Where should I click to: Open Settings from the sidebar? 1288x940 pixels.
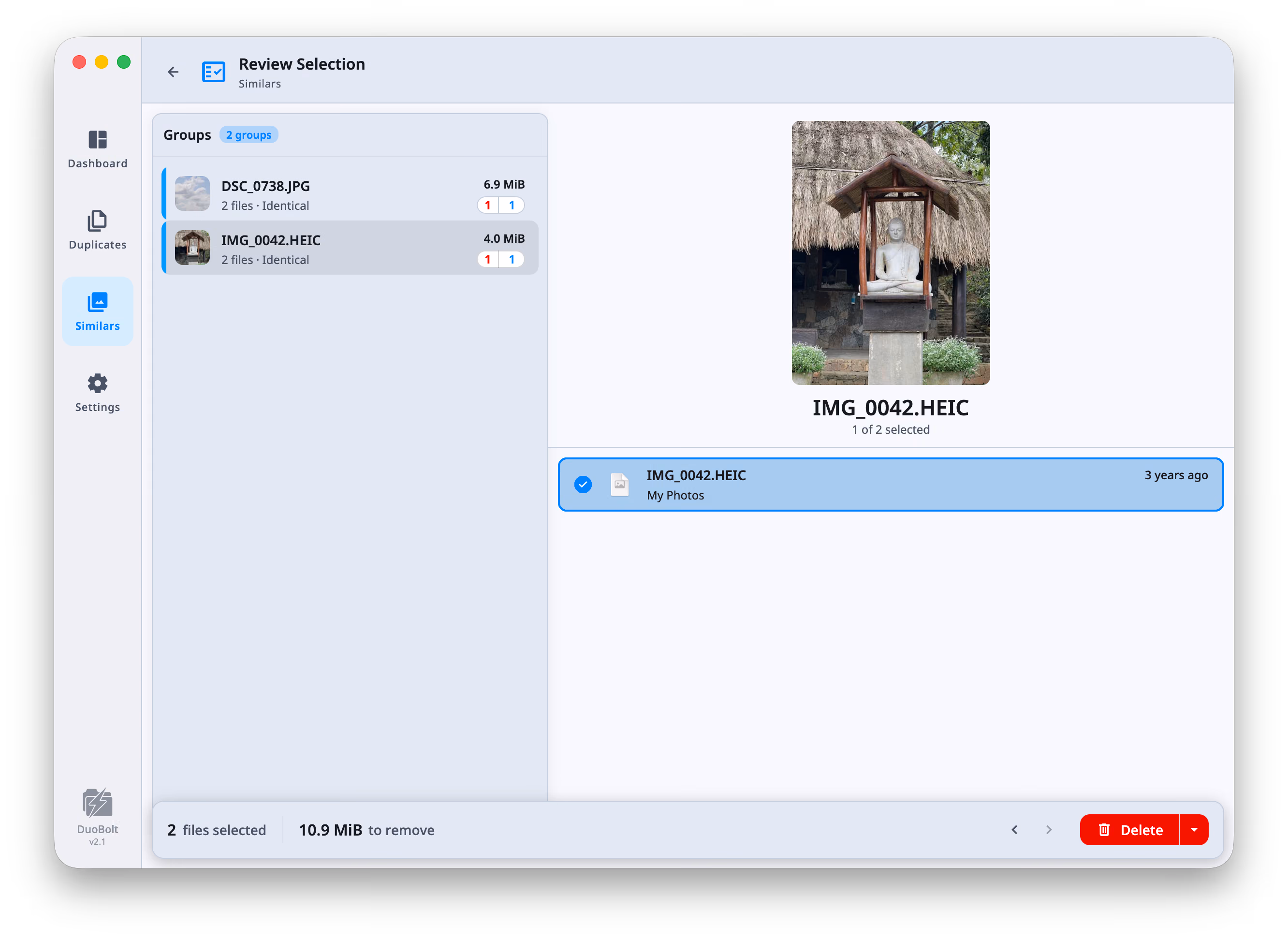coord(97,393)
